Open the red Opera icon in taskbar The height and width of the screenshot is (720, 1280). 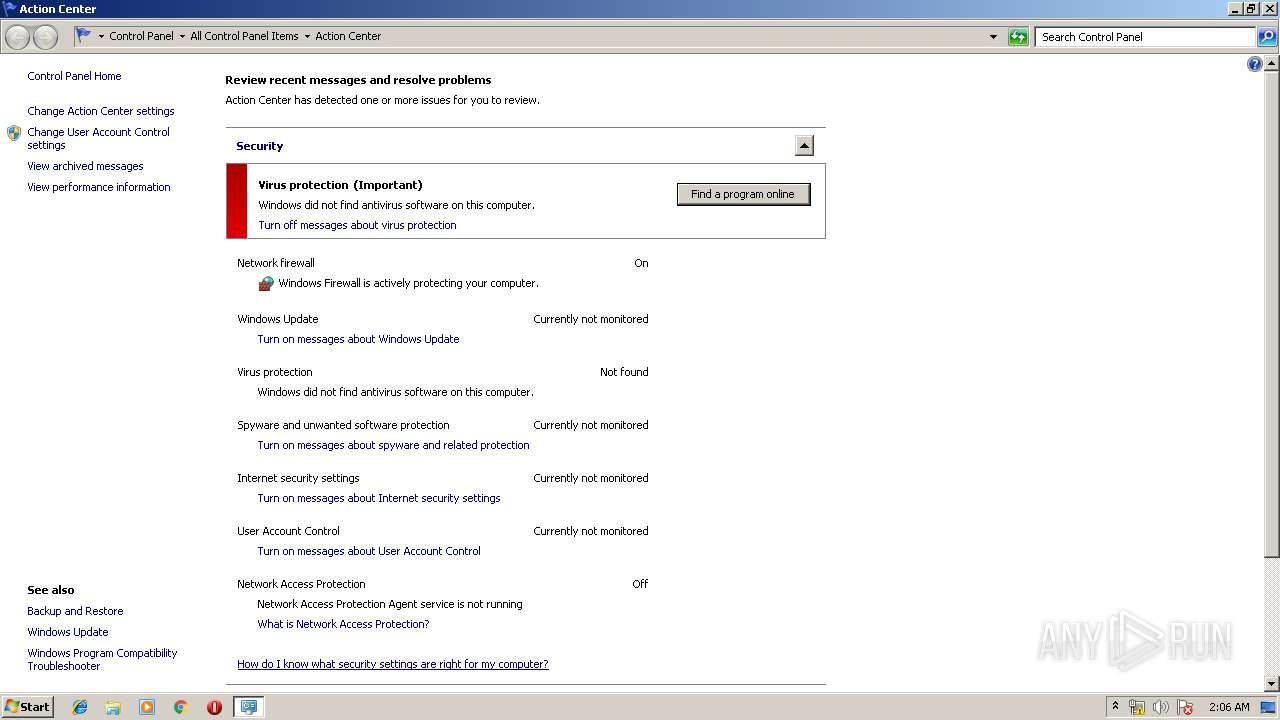coord(214,707)
